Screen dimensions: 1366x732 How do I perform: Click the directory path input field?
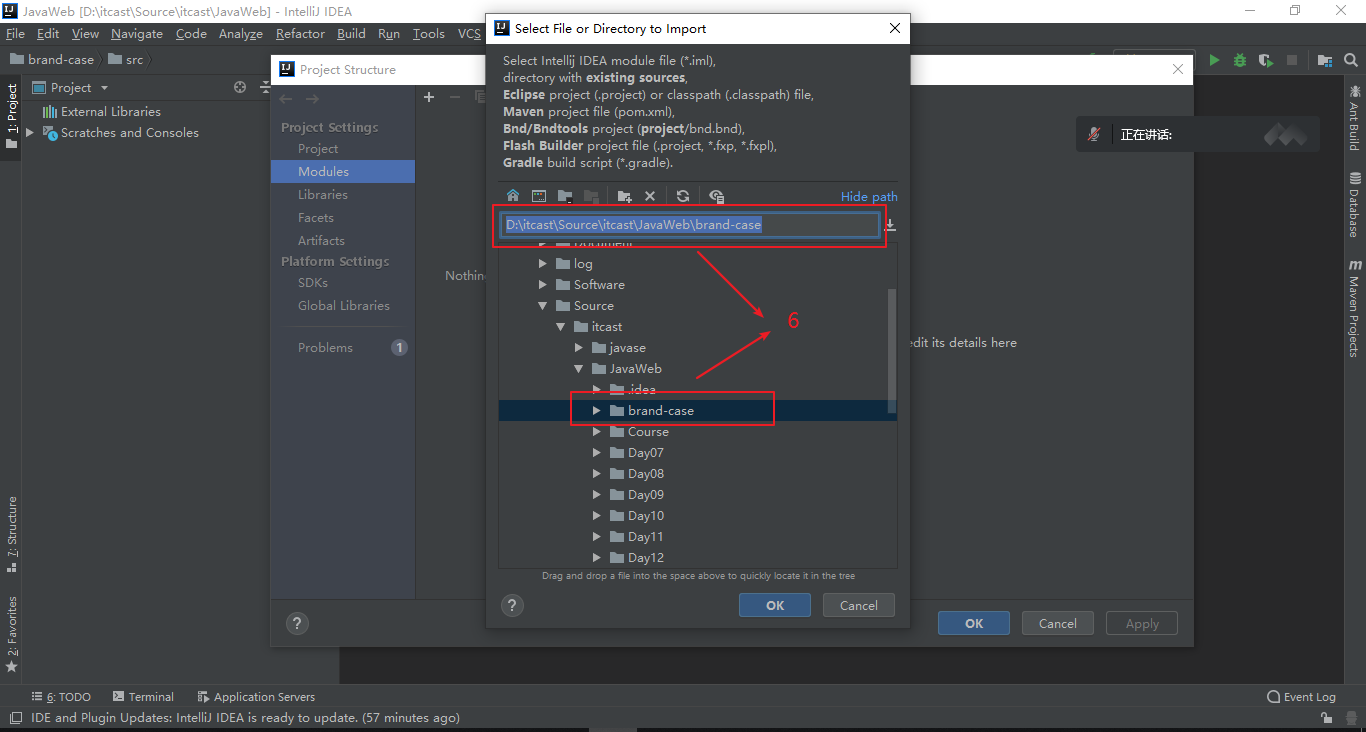tap(690, 225)
